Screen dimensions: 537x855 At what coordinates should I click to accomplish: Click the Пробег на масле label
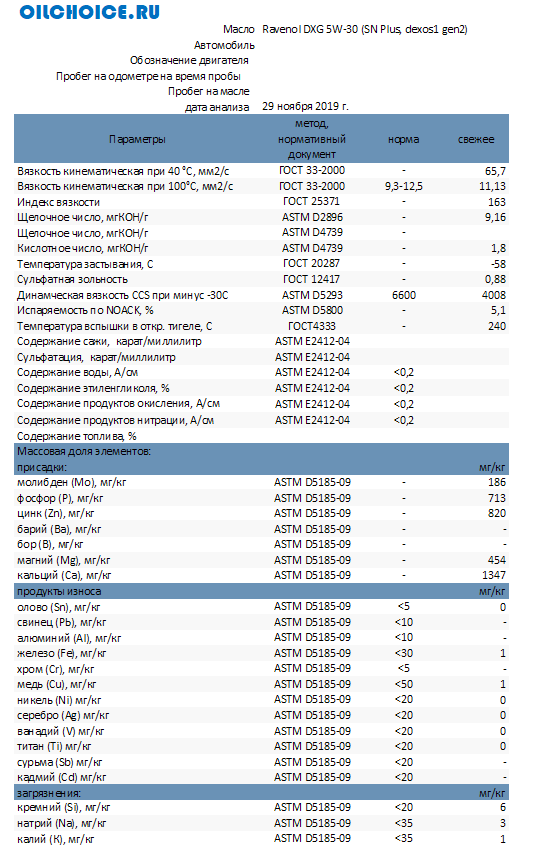pos(209,92)
